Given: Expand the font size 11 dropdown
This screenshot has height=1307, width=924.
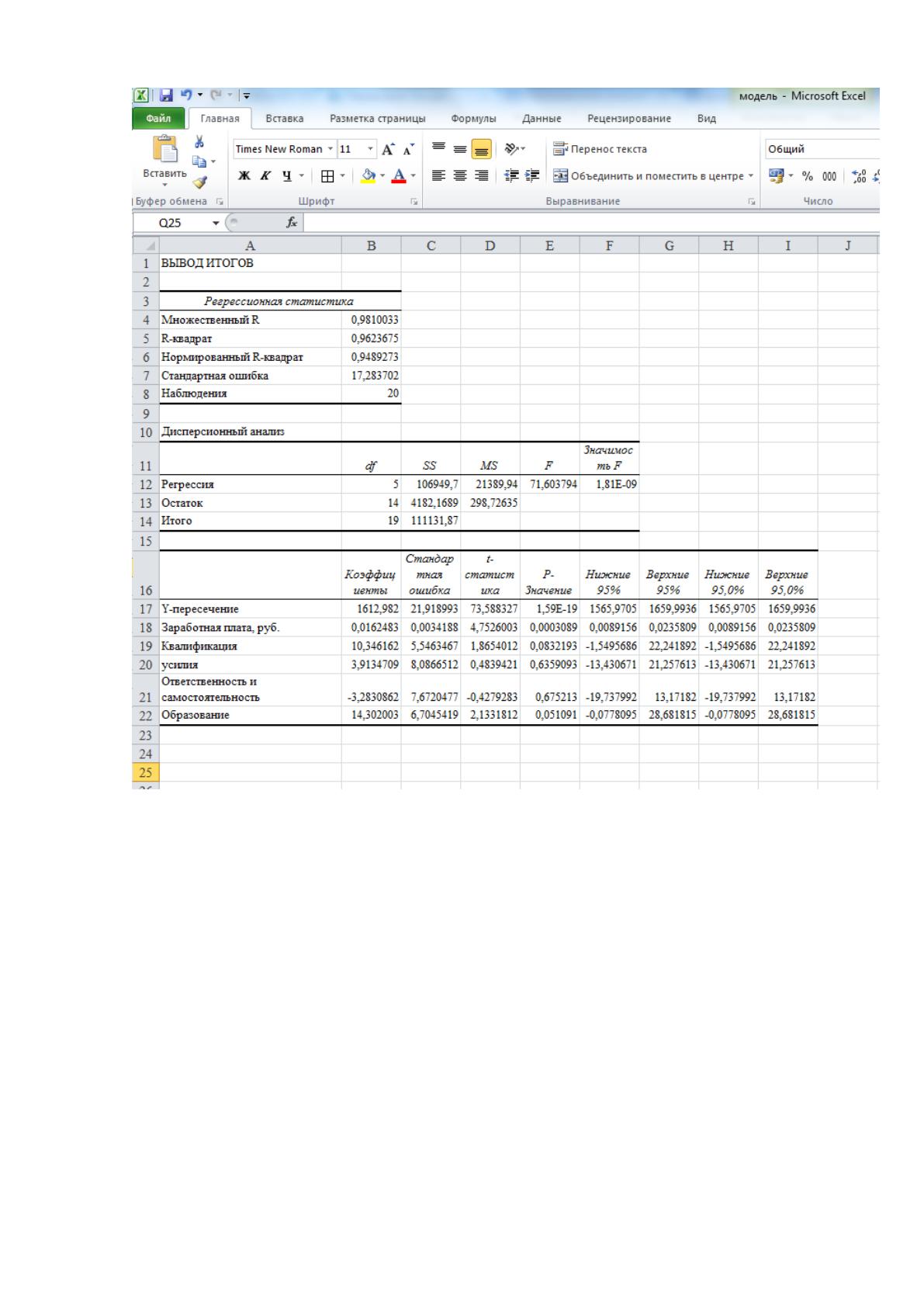Looking at the screenshot, I should tap(357, 149).
